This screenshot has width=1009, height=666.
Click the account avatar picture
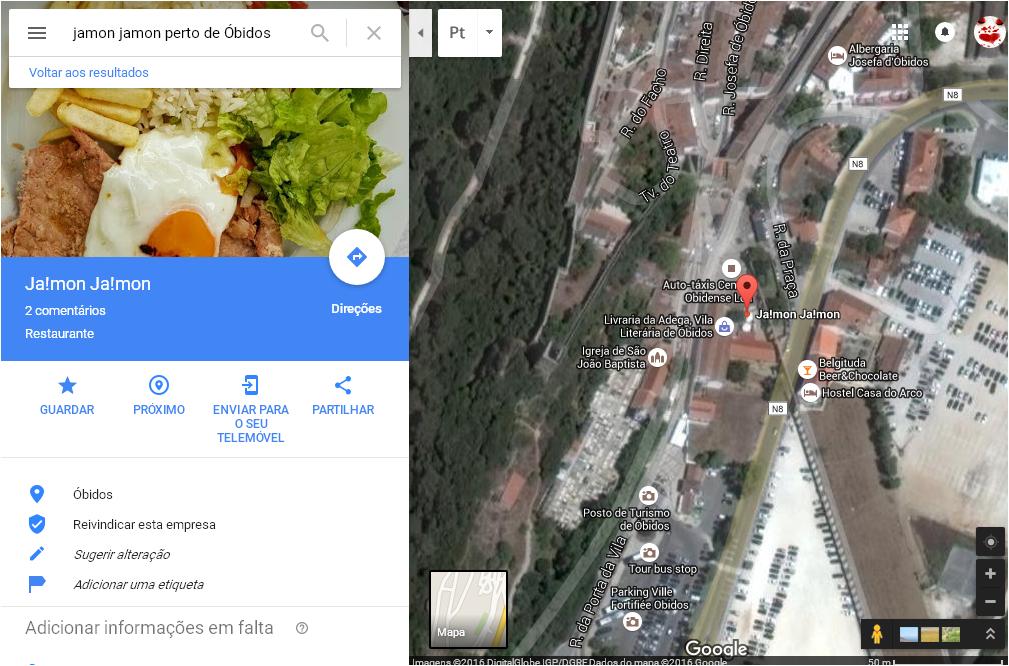pos(990,32)
